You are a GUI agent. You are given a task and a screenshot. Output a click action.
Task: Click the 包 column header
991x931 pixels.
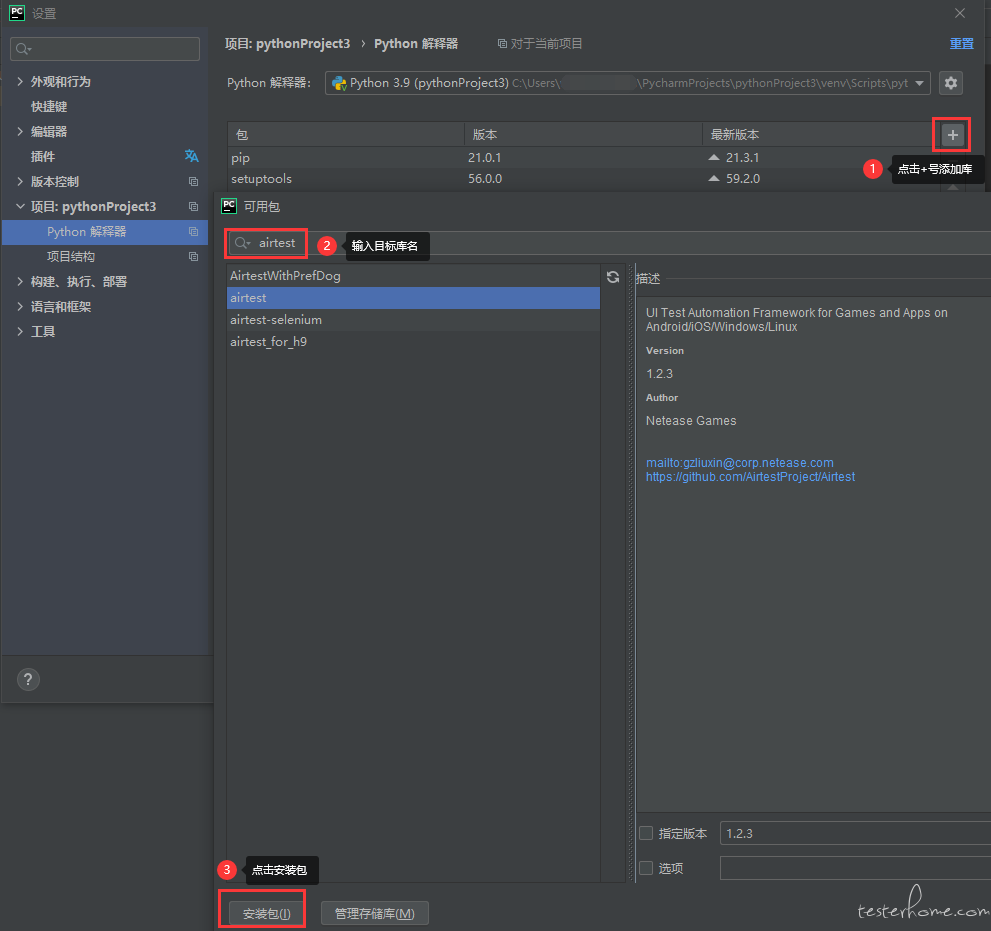pos(346,135)
